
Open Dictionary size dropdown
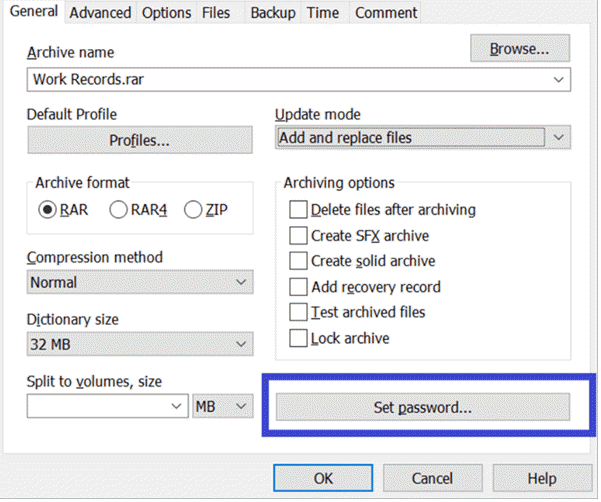[x=240, y=346]
